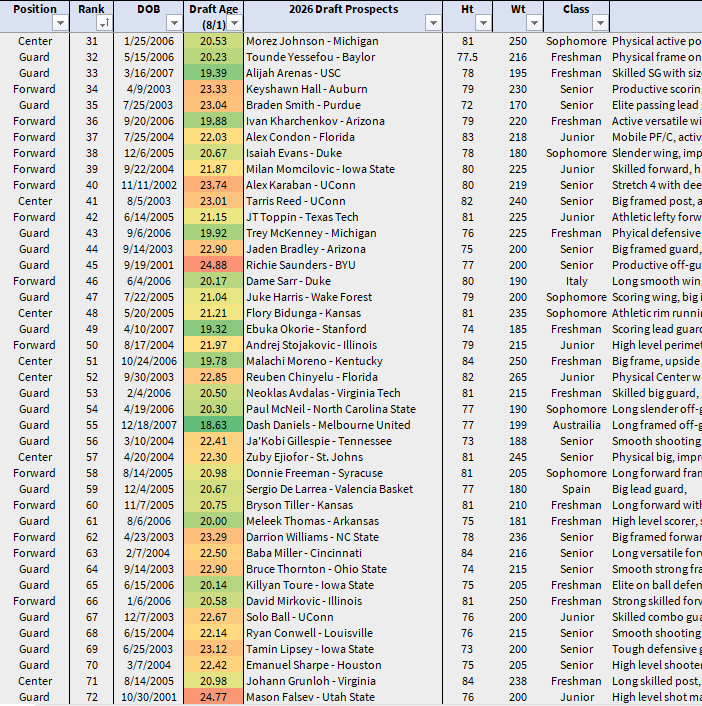
Task: Select DOB cell 12/18/2007
Action: (149, 425)
